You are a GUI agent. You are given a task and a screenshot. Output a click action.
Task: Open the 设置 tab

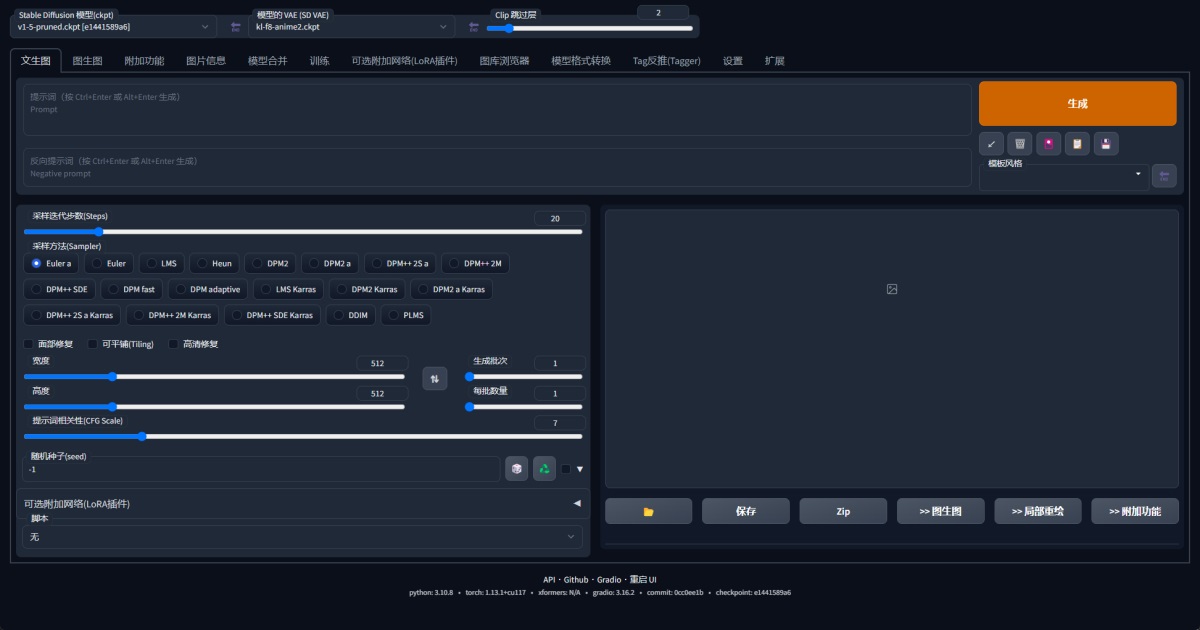coord(733,61)
